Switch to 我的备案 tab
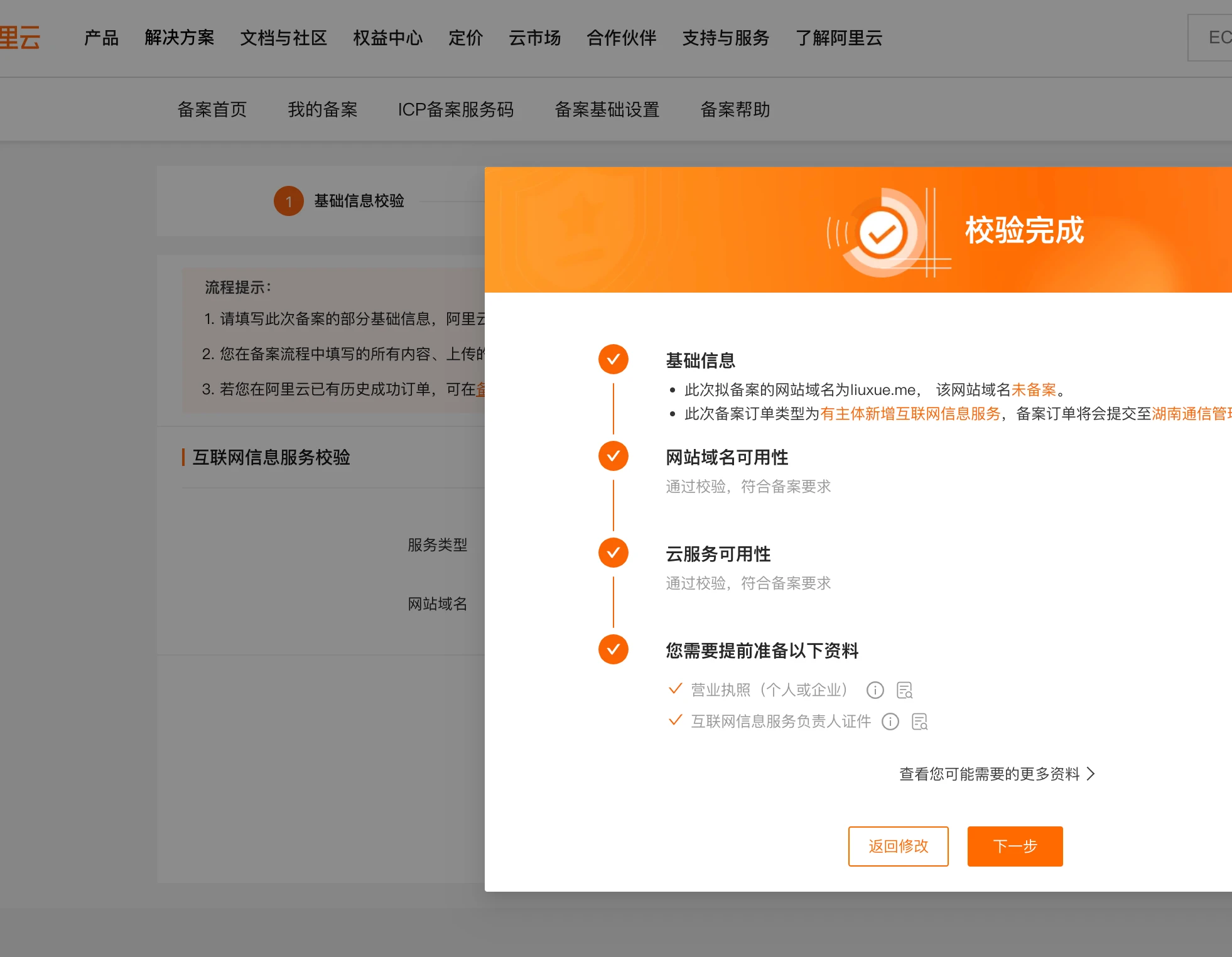 [322, 109]
